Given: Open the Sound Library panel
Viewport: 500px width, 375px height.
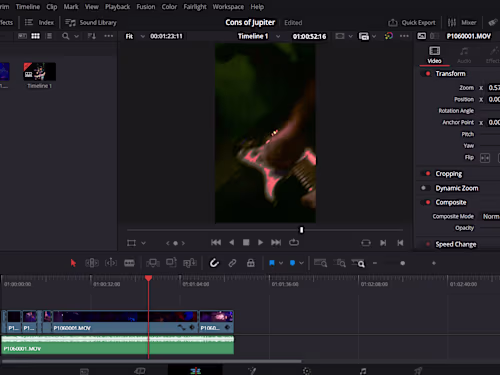Looking at the screenshot, I should click(91, 22).
